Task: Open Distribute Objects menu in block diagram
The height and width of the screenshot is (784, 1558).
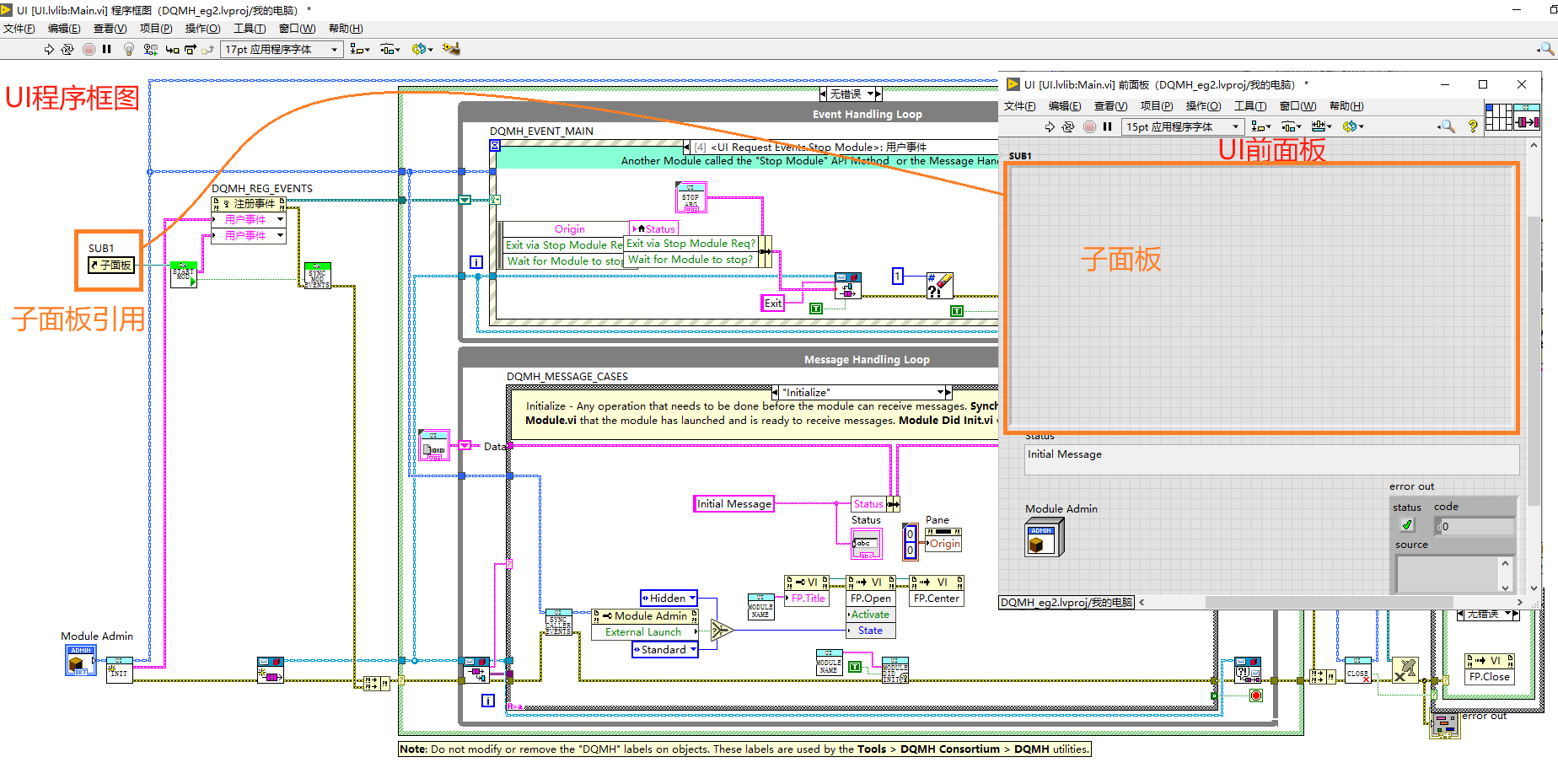Action: [390, 50]
